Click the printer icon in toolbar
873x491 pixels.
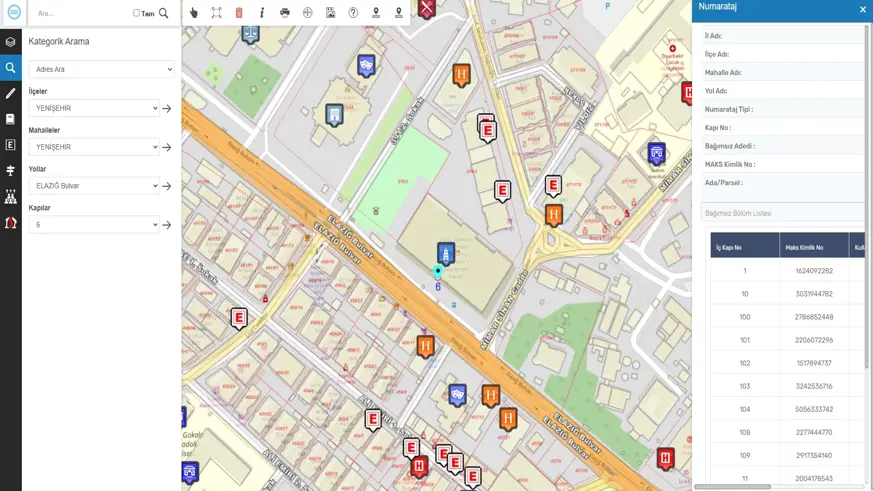click(x=285, y=13)
